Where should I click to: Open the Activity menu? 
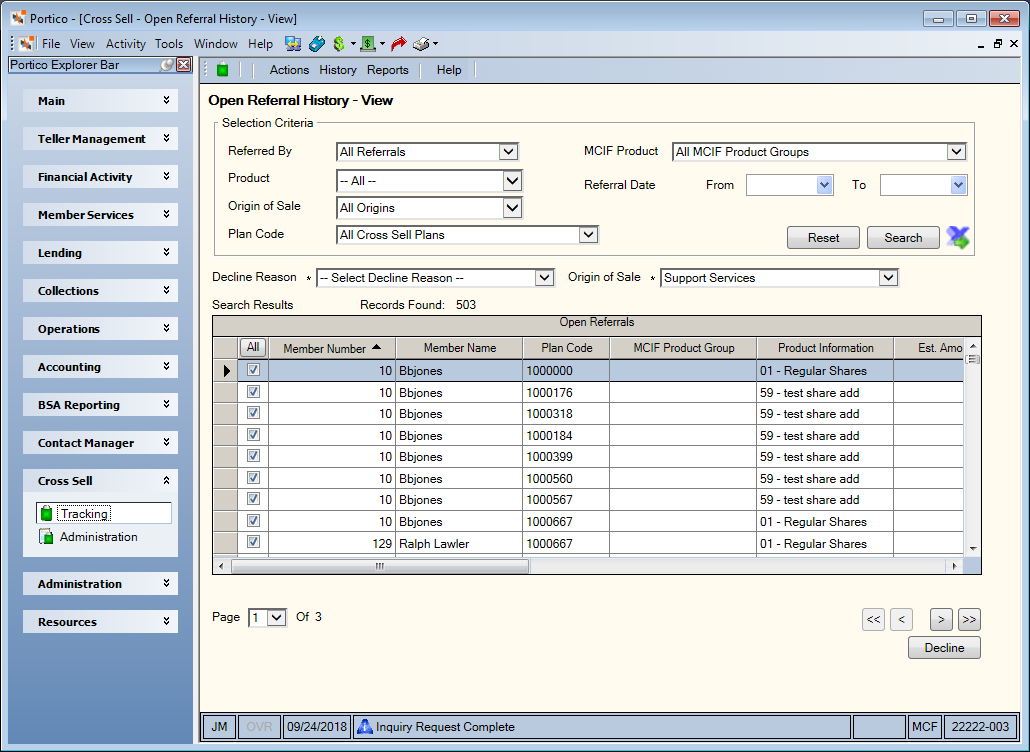coord(125,44)
